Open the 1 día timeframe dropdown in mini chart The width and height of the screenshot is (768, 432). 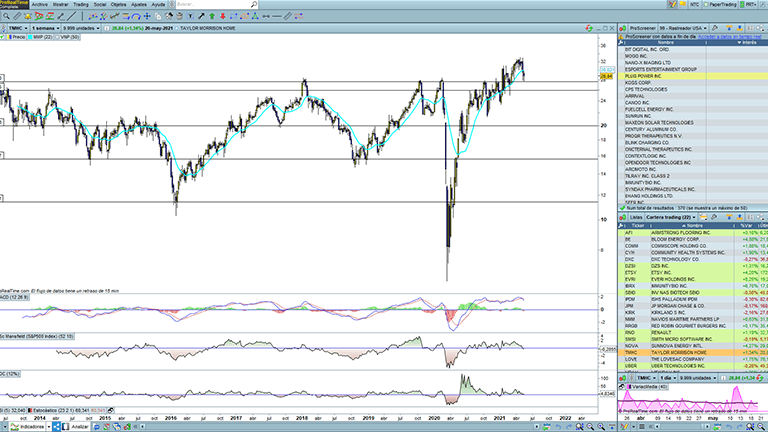point(669,378)
